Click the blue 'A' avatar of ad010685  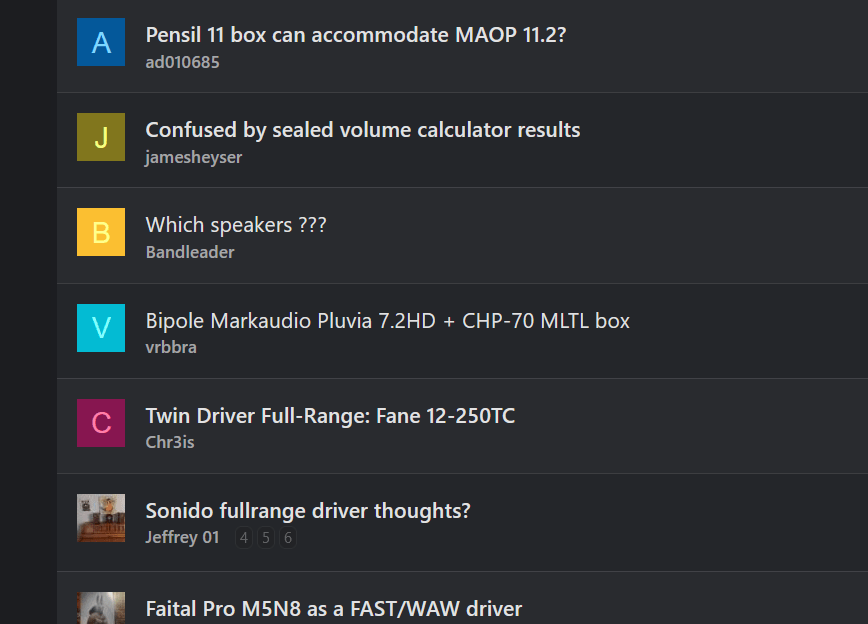[x=101, y=42]
